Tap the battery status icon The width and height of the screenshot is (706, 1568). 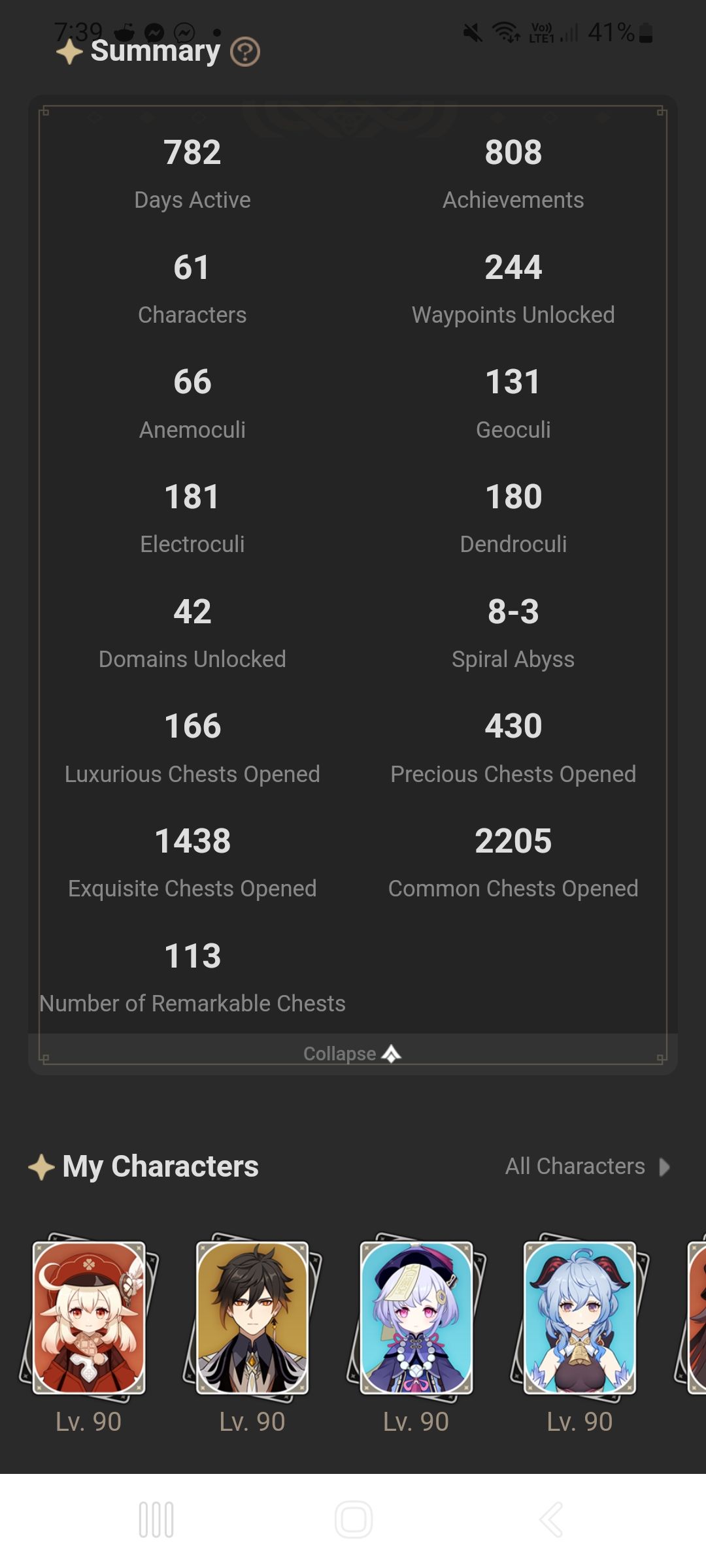tap(646, 32)
